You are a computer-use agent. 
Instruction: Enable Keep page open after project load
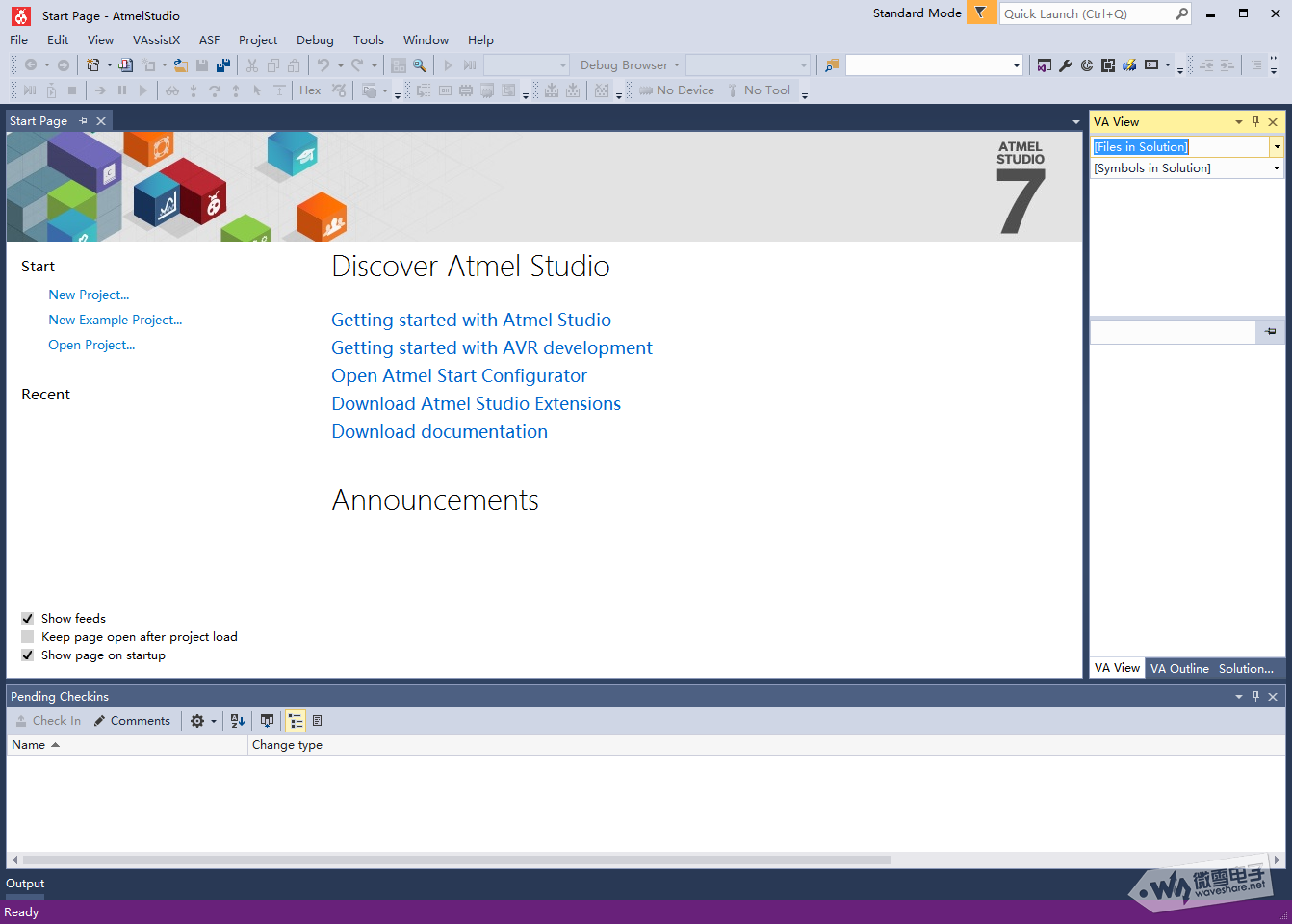coord(28,637)
